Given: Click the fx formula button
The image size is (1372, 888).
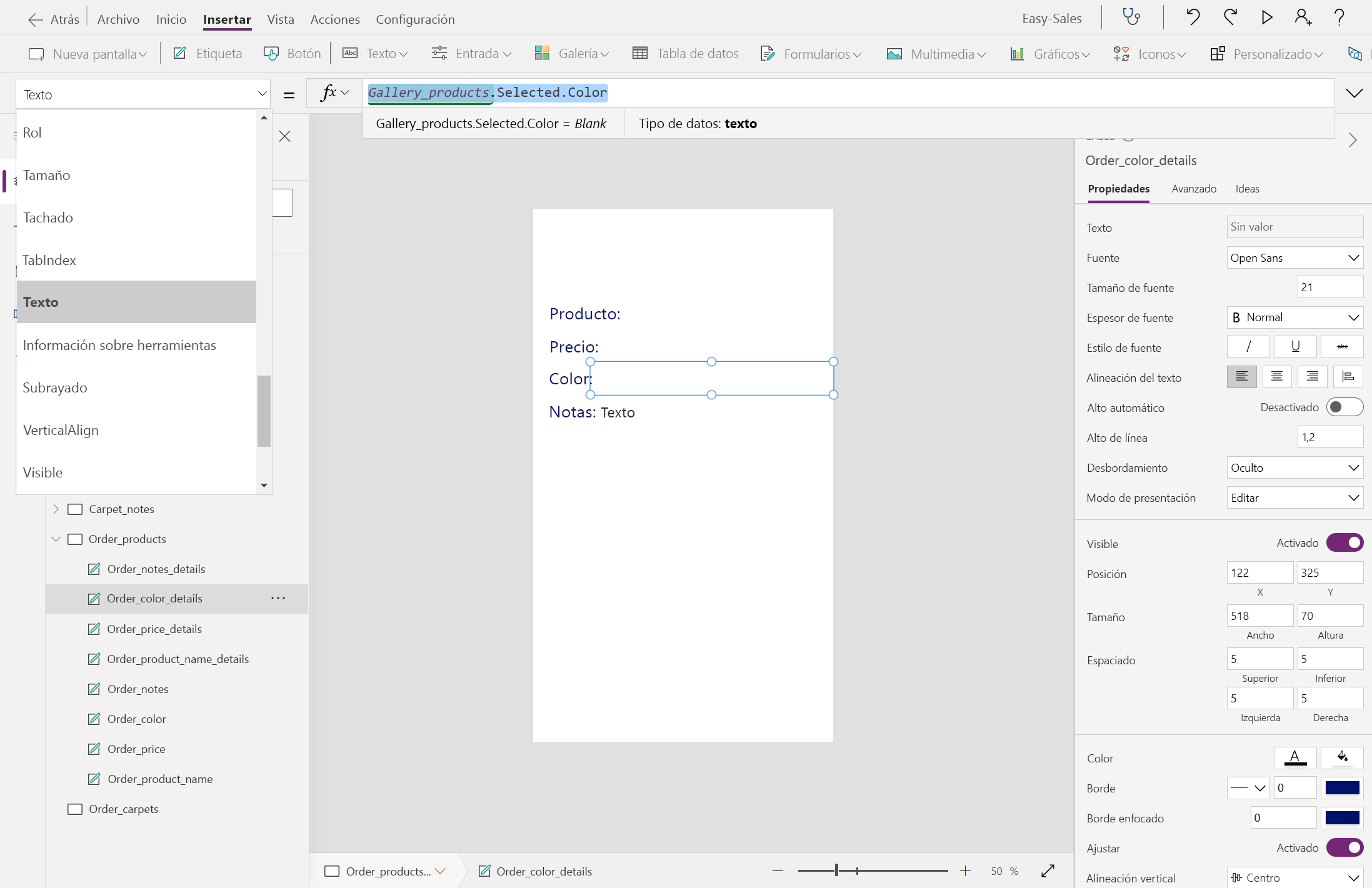Looking at the screenshot, I should tap(334, 93).
